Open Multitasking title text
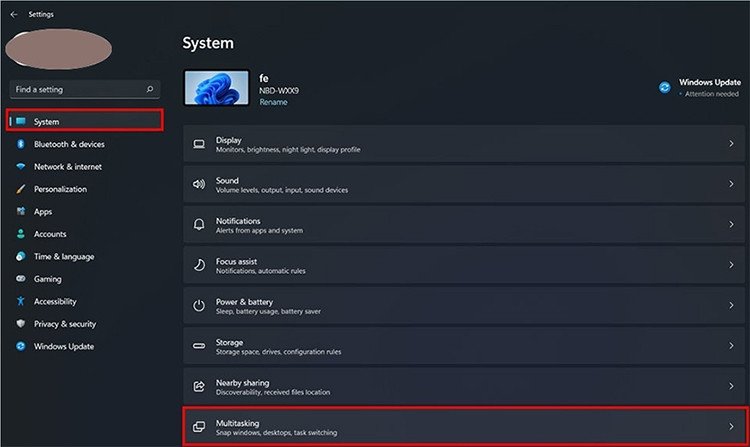750x447 pixels. pyautogui.click(x=237, y=423)
